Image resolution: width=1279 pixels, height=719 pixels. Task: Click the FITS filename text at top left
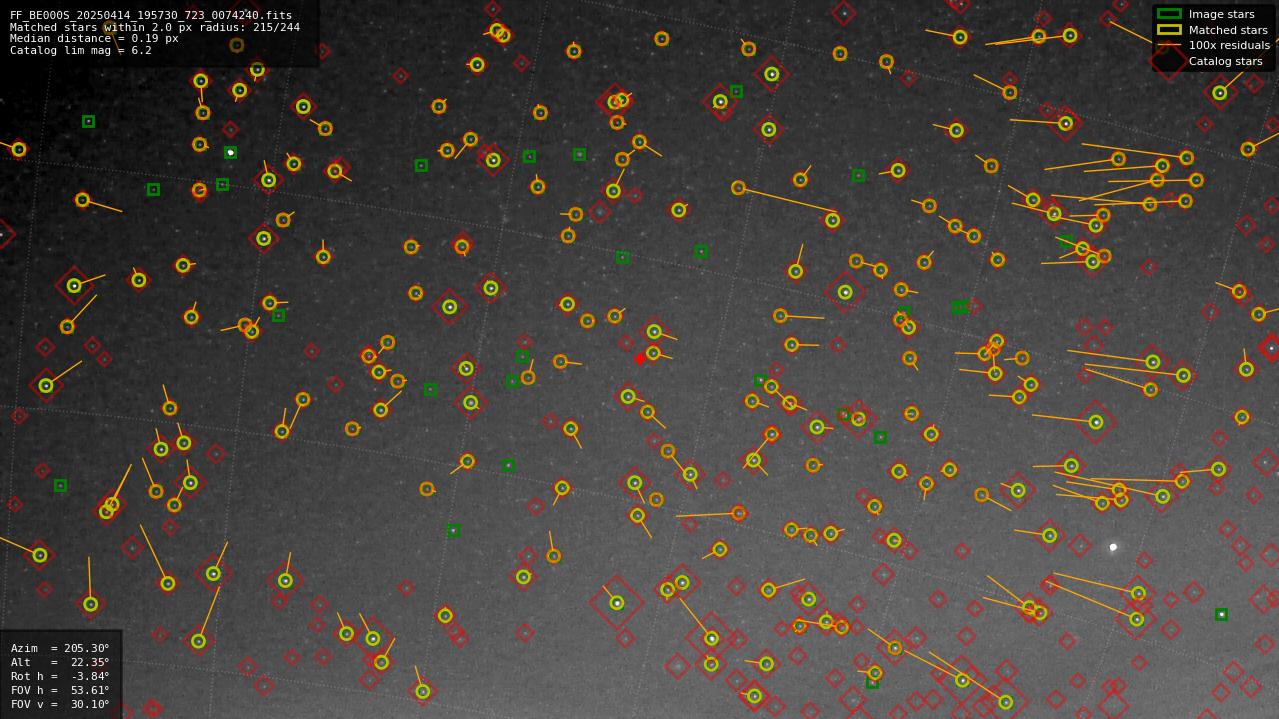pos(151,16)
